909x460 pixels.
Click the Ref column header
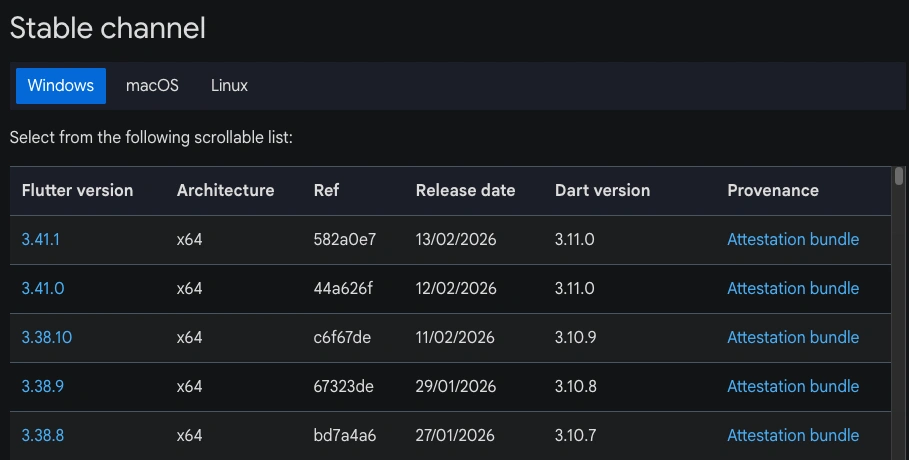(x=326, y=190)
